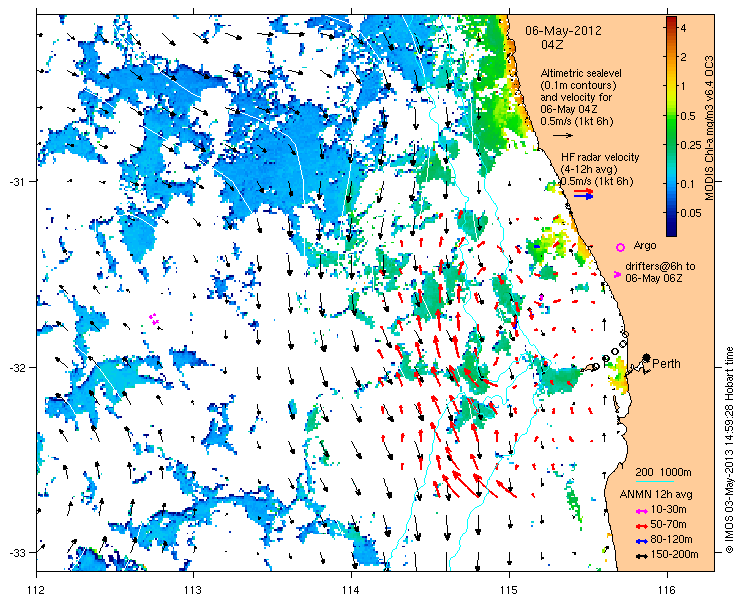Click the cyan bathymetry legend line
The image size is (740, 600).
655,482
